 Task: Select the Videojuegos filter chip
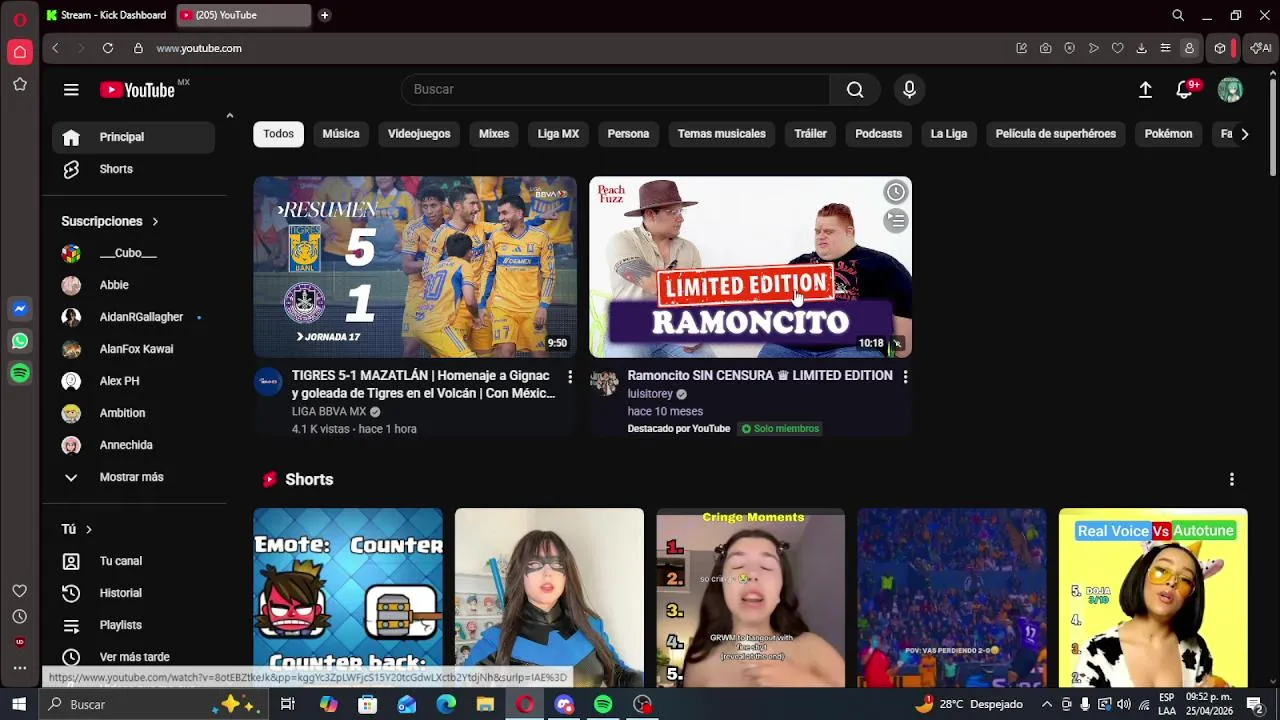[x=419, y=134]
